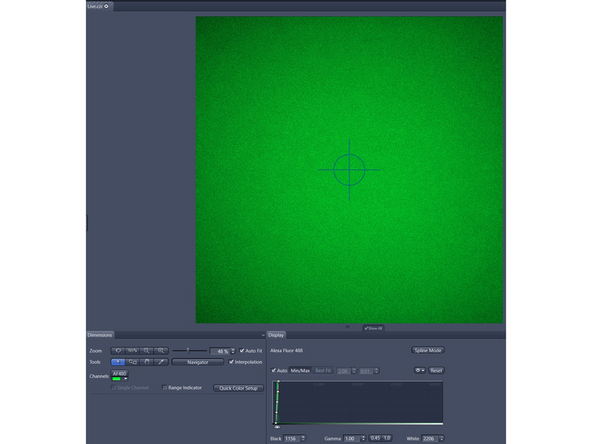Image resolution: width=592 pixels, height=444 pixels.
Task: Click the fit-to-view zoom icon
Action: 118,351
